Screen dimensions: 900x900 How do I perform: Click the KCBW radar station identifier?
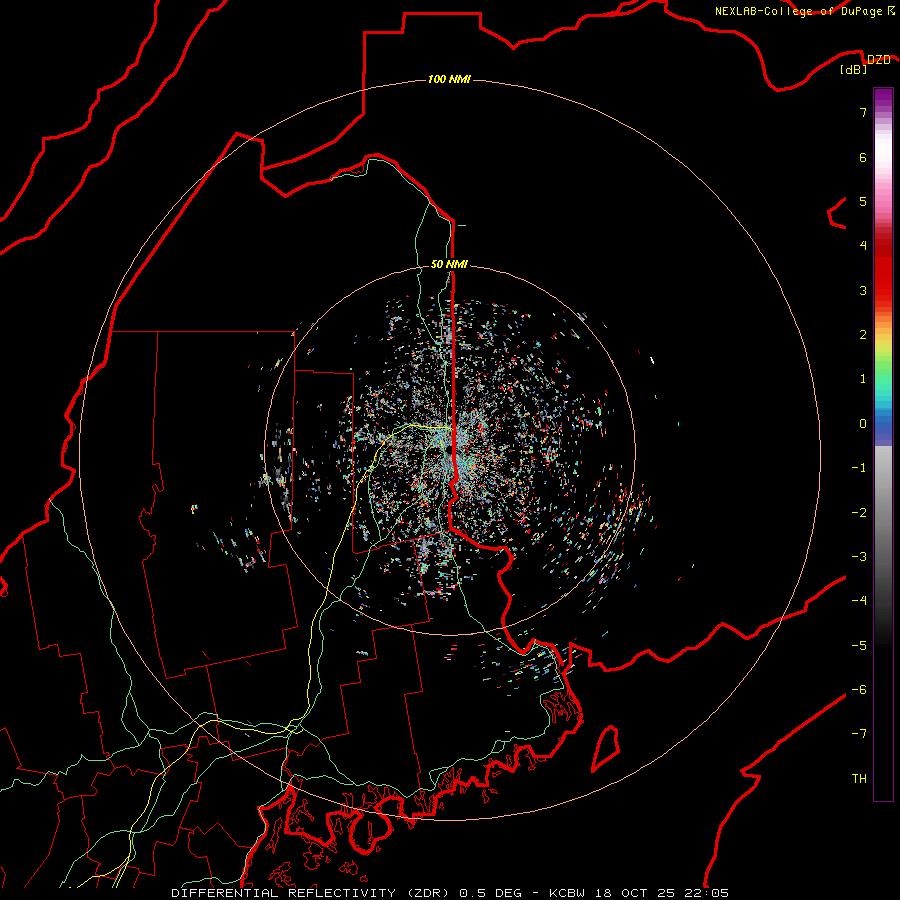[x=568, y=893]
